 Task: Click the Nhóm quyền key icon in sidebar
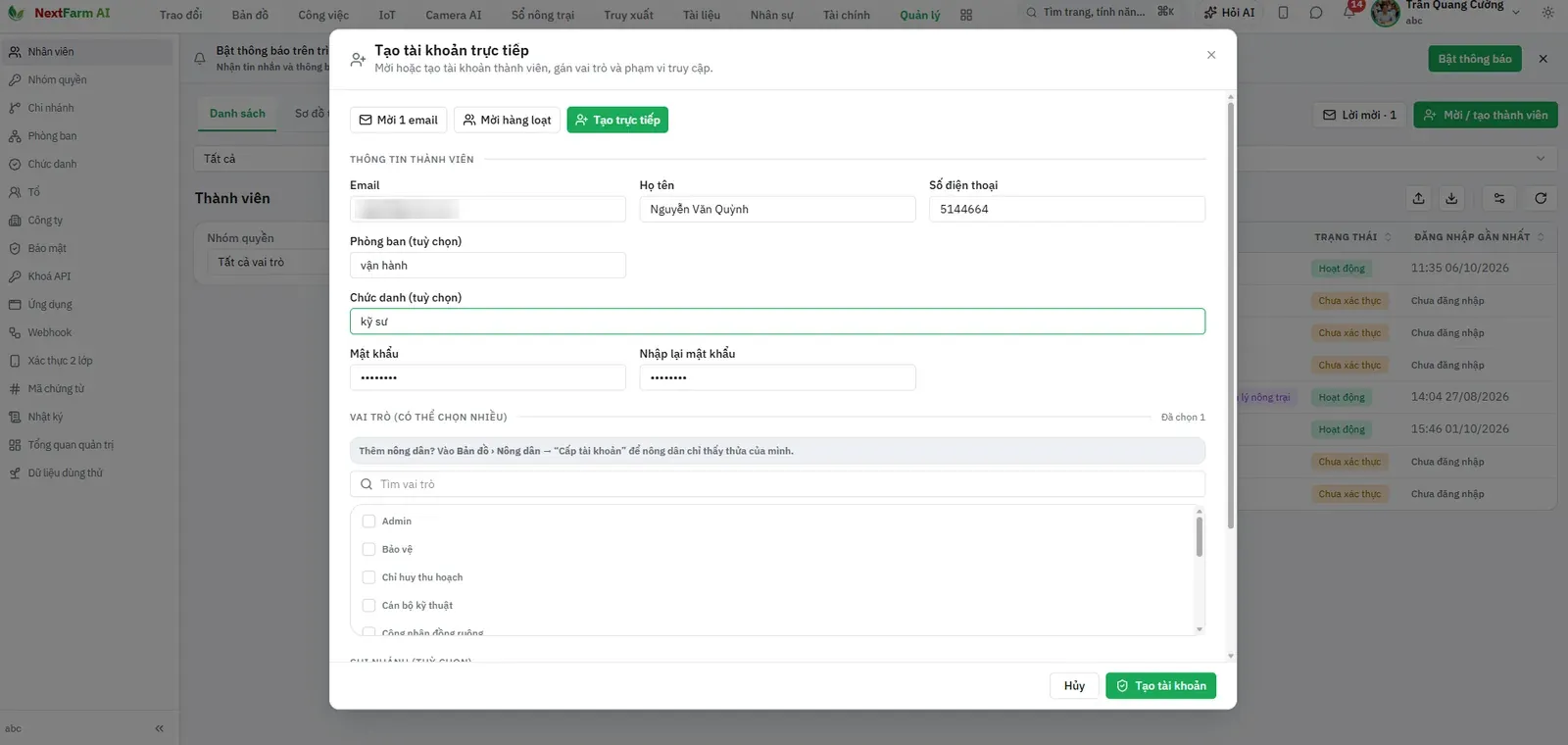[15, 80]
